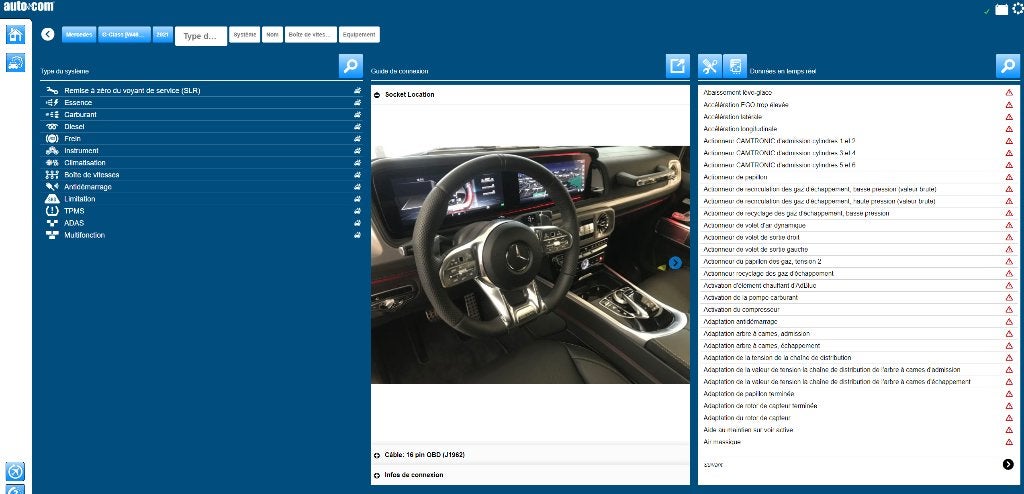Select the Equipement breadcrumb tab
Screen dimensions: 1024x494
(x=359, y=35)
